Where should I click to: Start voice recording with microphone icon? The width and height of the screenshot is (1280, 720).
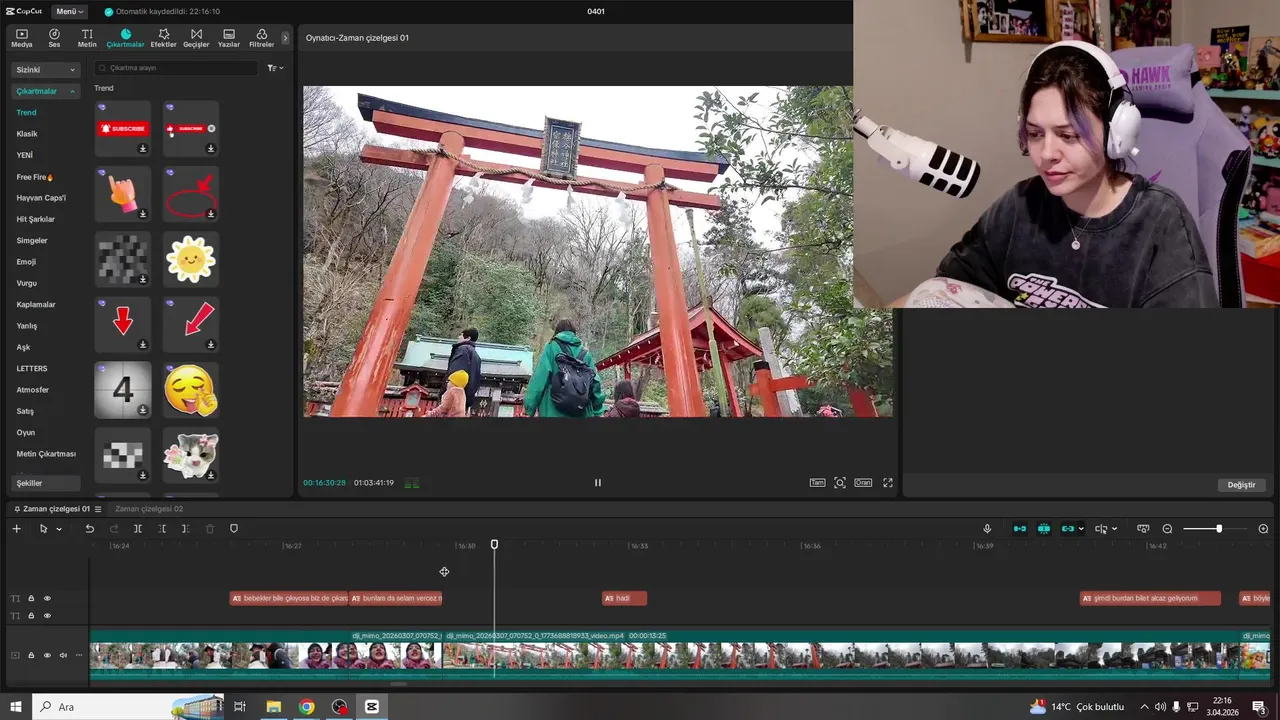(987, 529)
